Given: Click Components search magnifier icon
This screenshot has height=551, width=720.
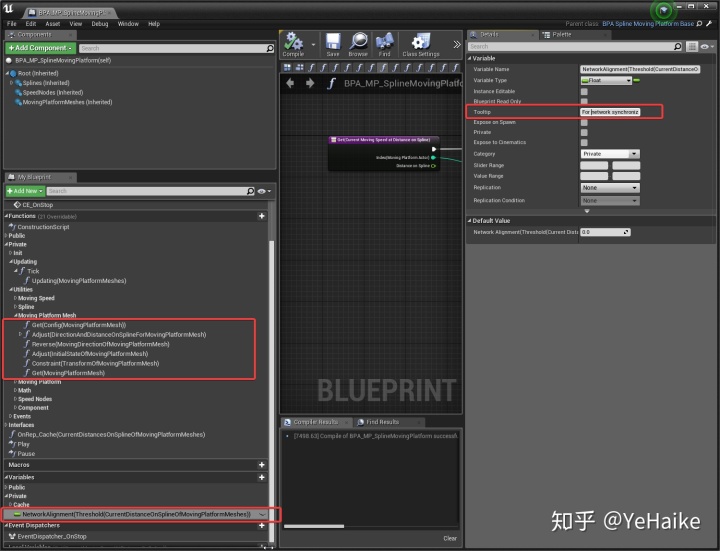Looking at the screenshot, I should (x=270, y=48).
